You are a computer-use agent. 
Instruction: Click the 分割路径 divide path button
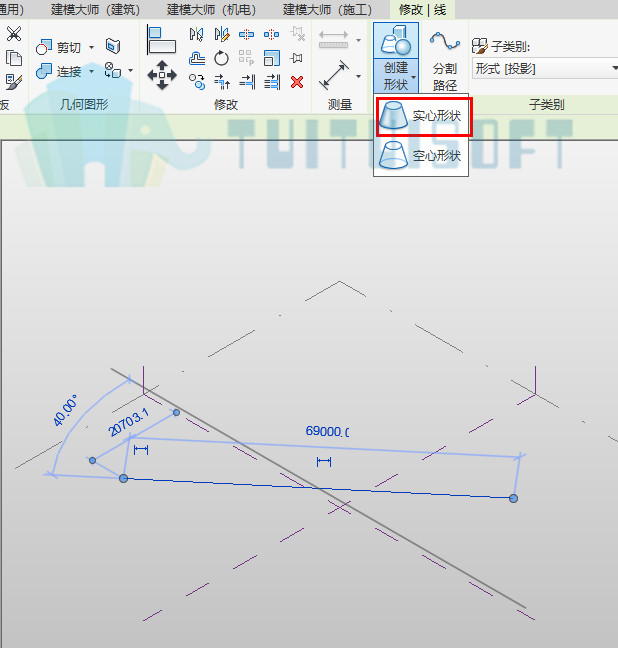[x=444, y=59]
